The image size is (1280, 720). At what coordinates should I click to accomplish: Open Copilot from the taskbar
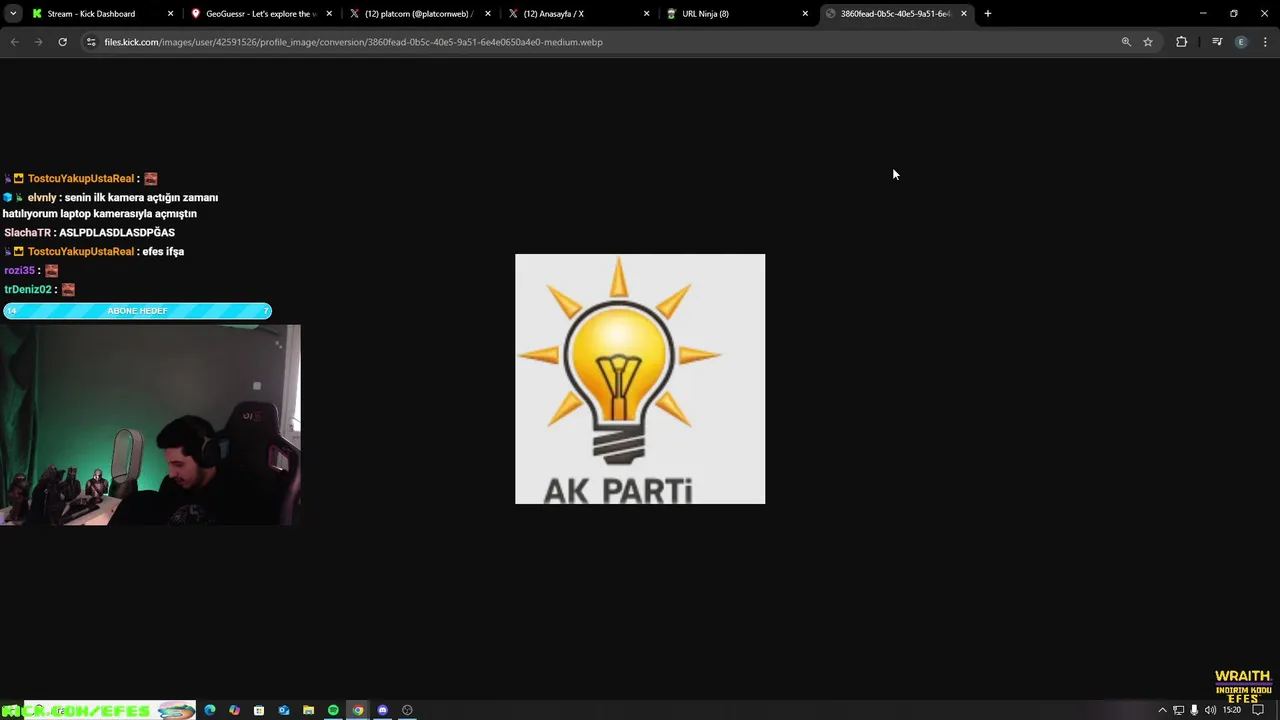coord(234,710)
